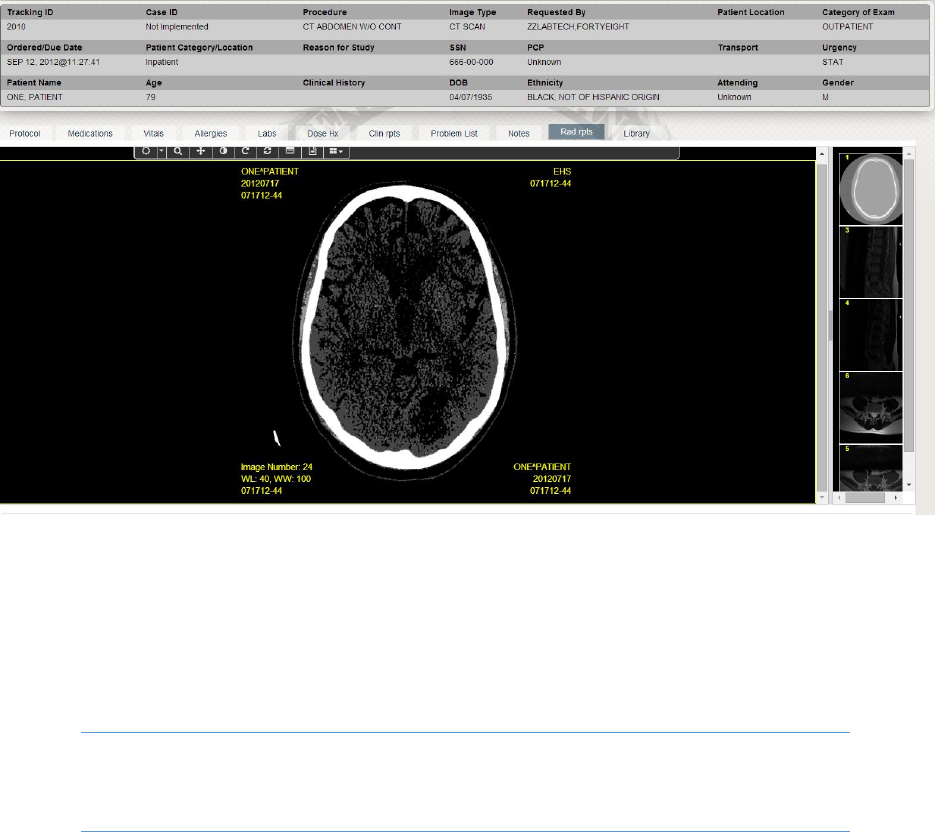Click viewer scrollbar up arrow
Image resolution: width=935 pixels, height=832 pixels.
tap(822, 154)
